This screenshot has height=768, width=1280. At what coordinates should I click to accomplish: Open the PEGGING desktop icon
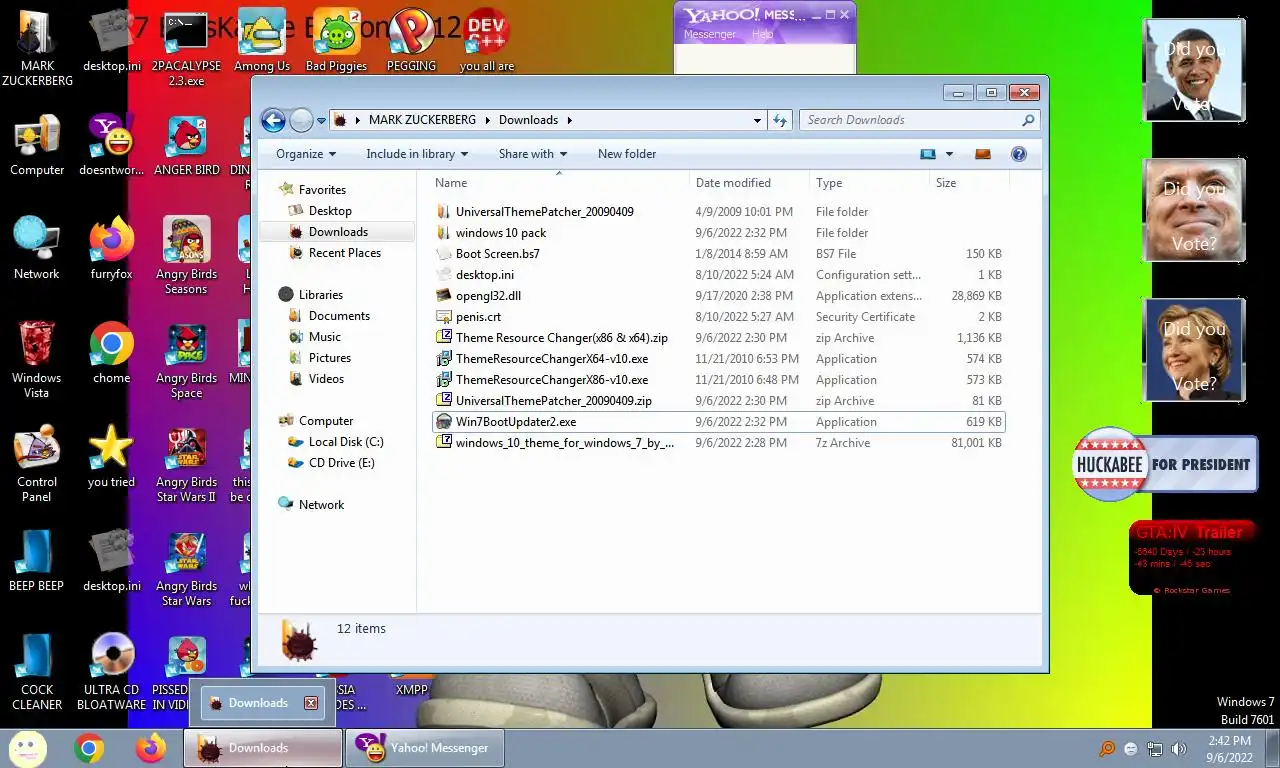coord(411,42)
